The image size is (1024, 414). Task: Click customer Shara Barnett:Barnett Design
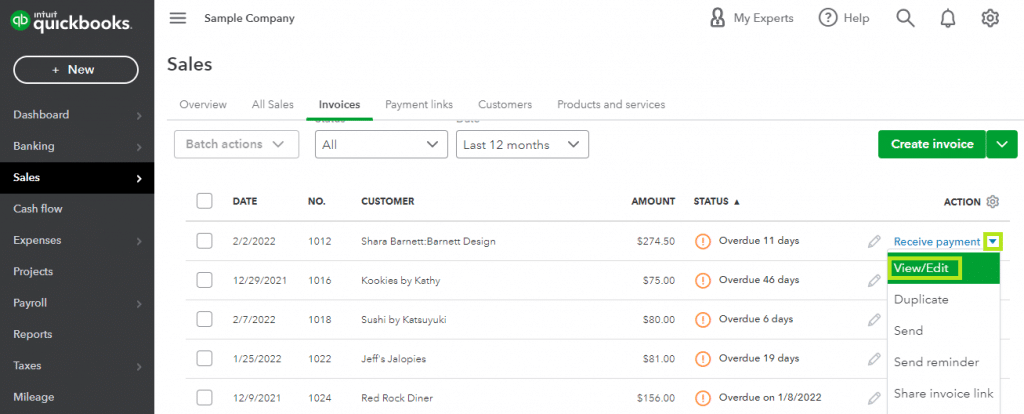[x=428, y=242]
